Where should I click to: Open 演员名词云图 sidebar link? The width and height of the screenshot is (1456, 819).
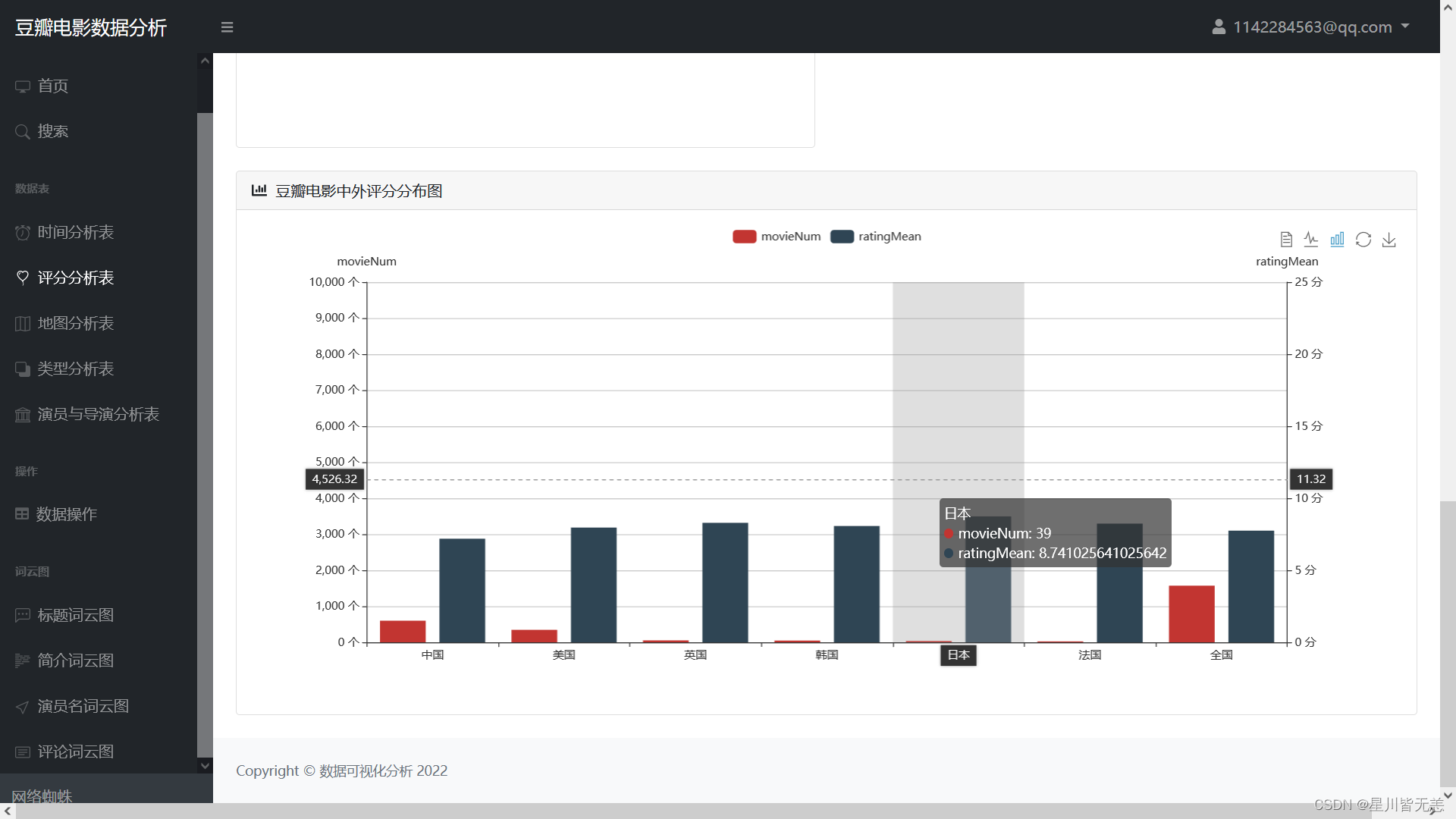pyautogui.click(x=83, y=706)
